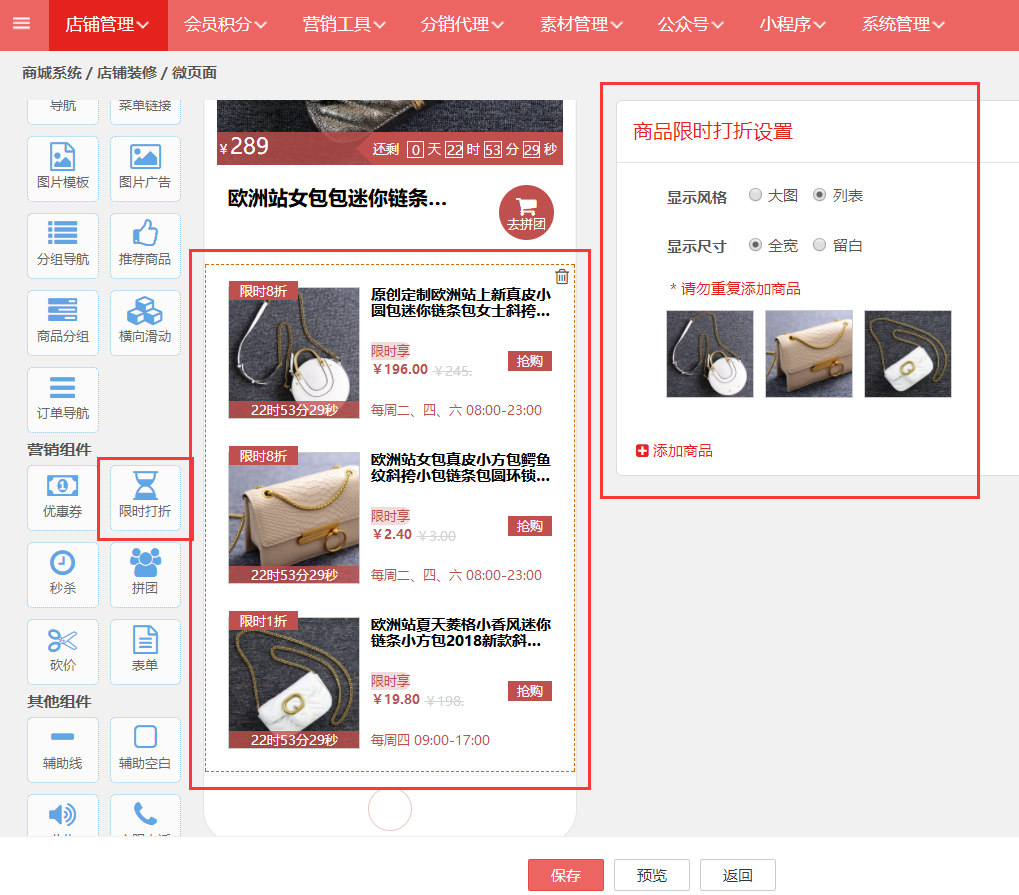
Task: Choose 留白 display size
Action: (820, 245)
